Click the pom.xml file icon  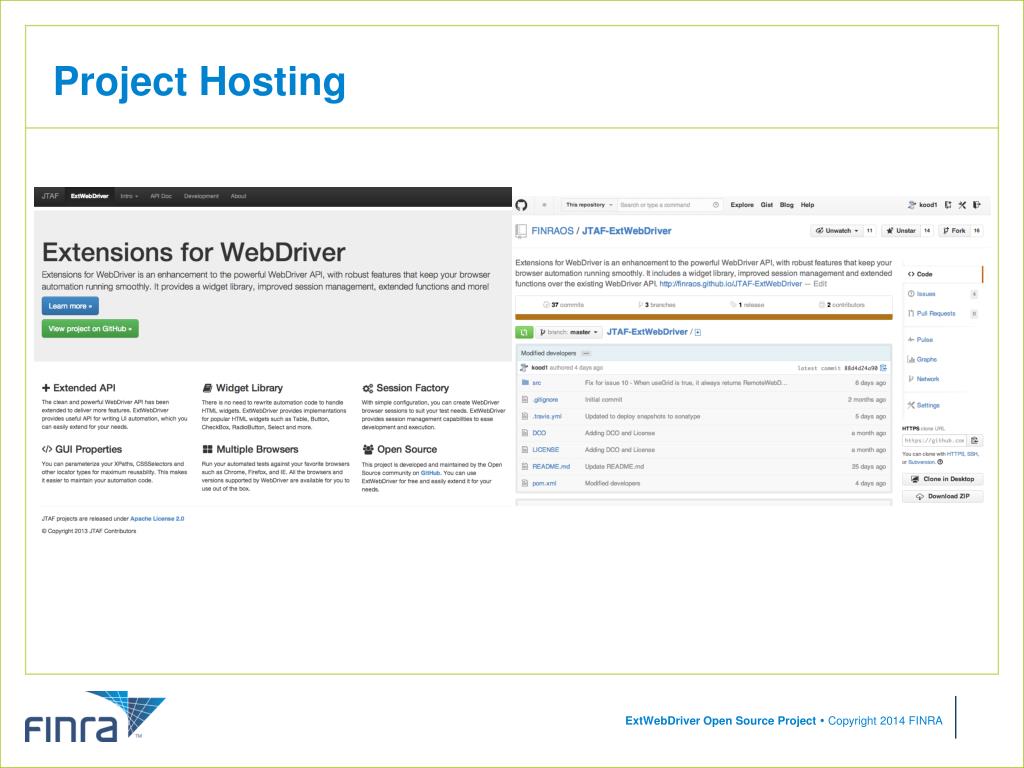pos(525,484)
